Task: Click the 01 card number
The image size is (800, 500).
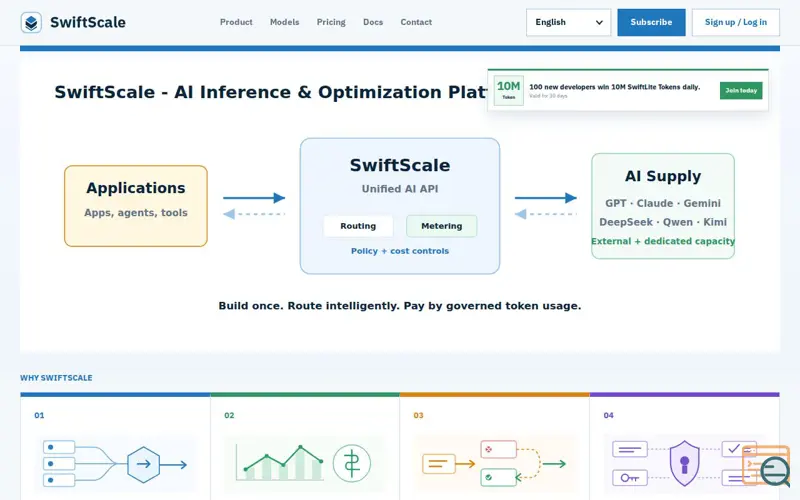Action: point(39,415)
